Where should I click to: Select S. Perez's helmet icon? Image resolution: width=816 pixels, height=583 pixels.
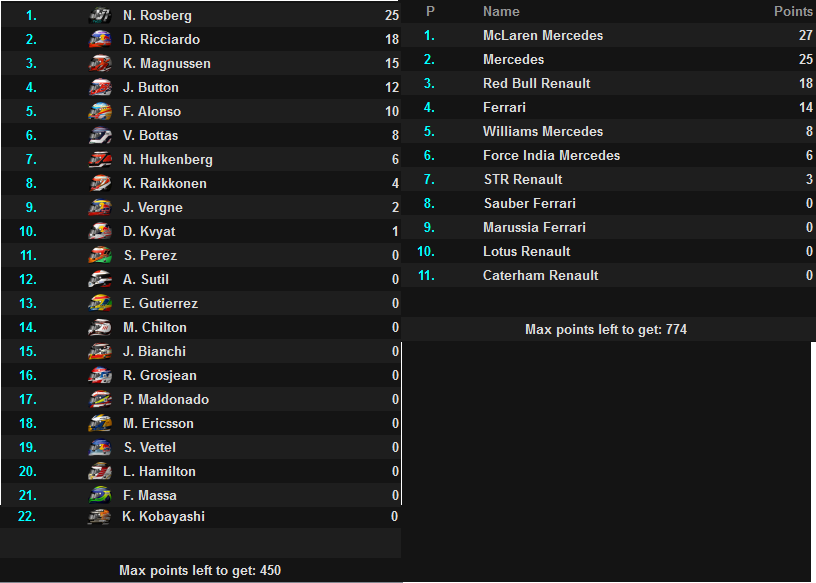100,255
